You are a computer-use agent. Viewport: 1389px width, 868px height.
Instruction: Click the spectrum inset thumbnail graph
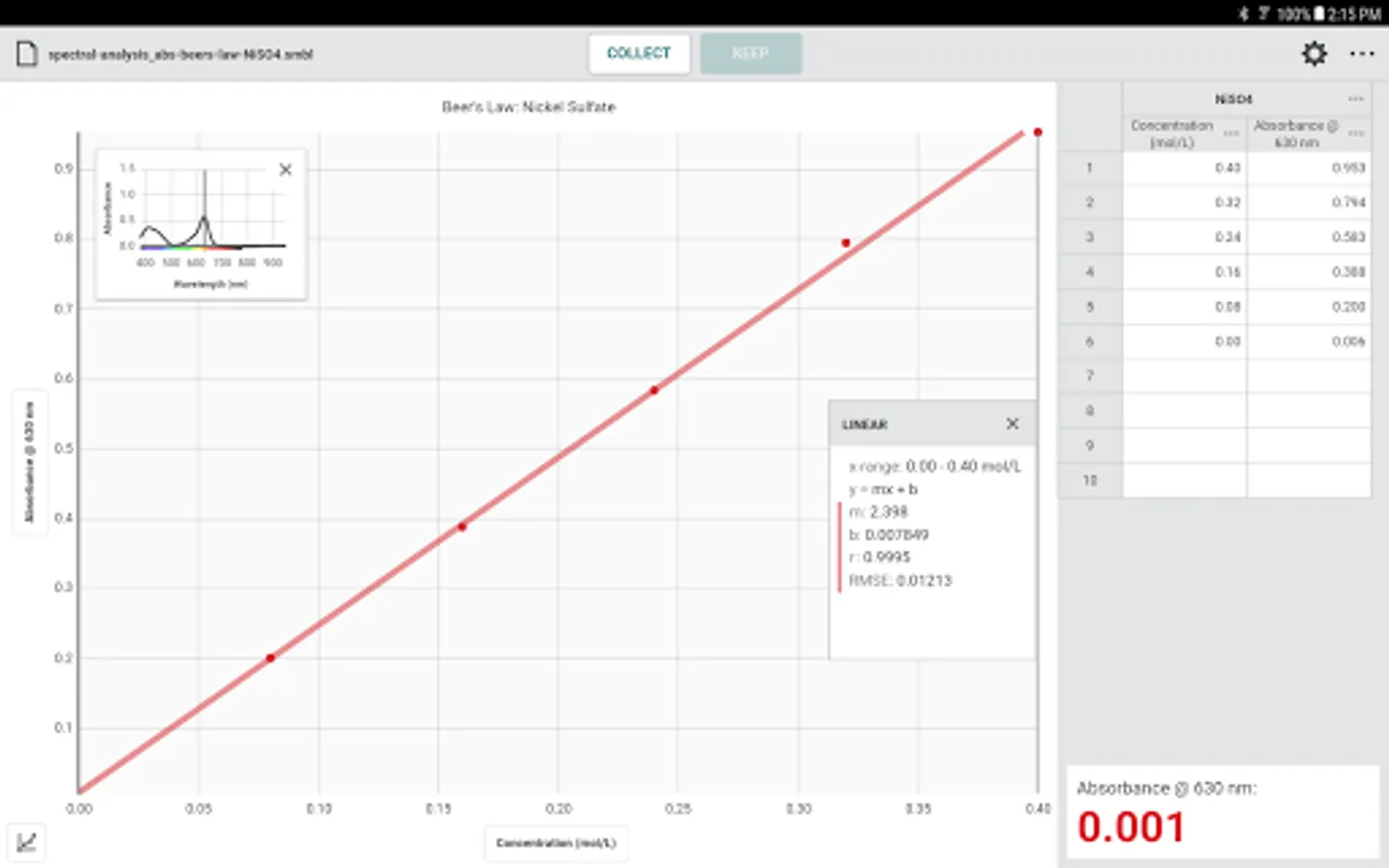202,224
